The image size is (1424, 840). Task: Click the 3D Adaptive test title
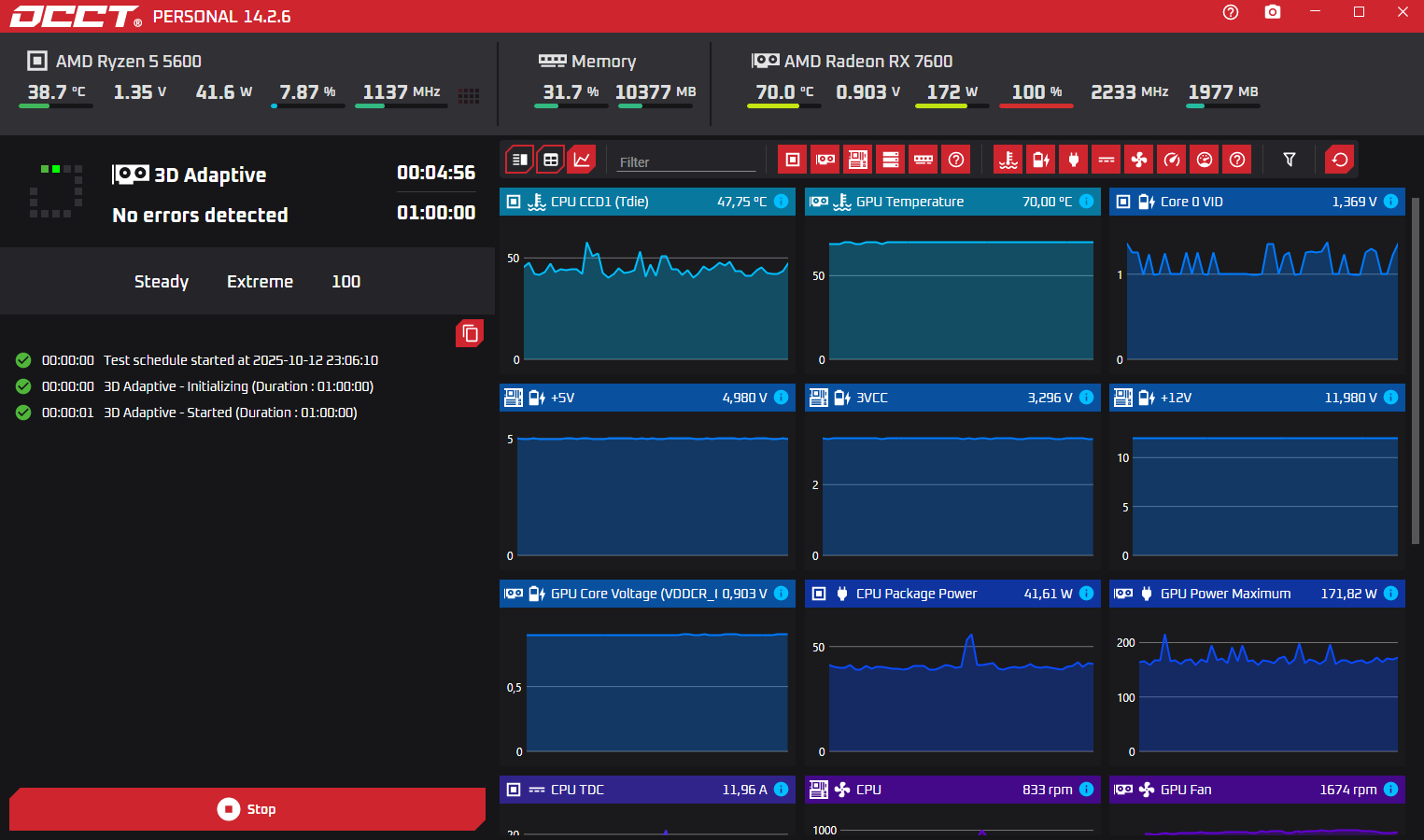click(210, 175)
